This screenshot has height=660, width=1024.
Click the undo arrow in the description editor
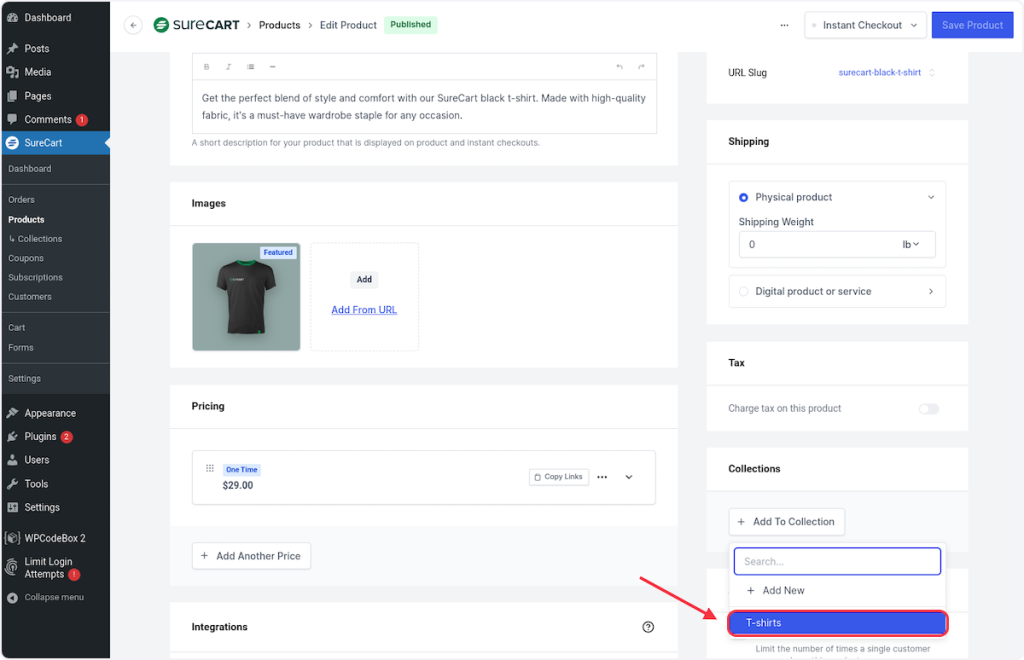pyautogui.click(x=619, y=67)
